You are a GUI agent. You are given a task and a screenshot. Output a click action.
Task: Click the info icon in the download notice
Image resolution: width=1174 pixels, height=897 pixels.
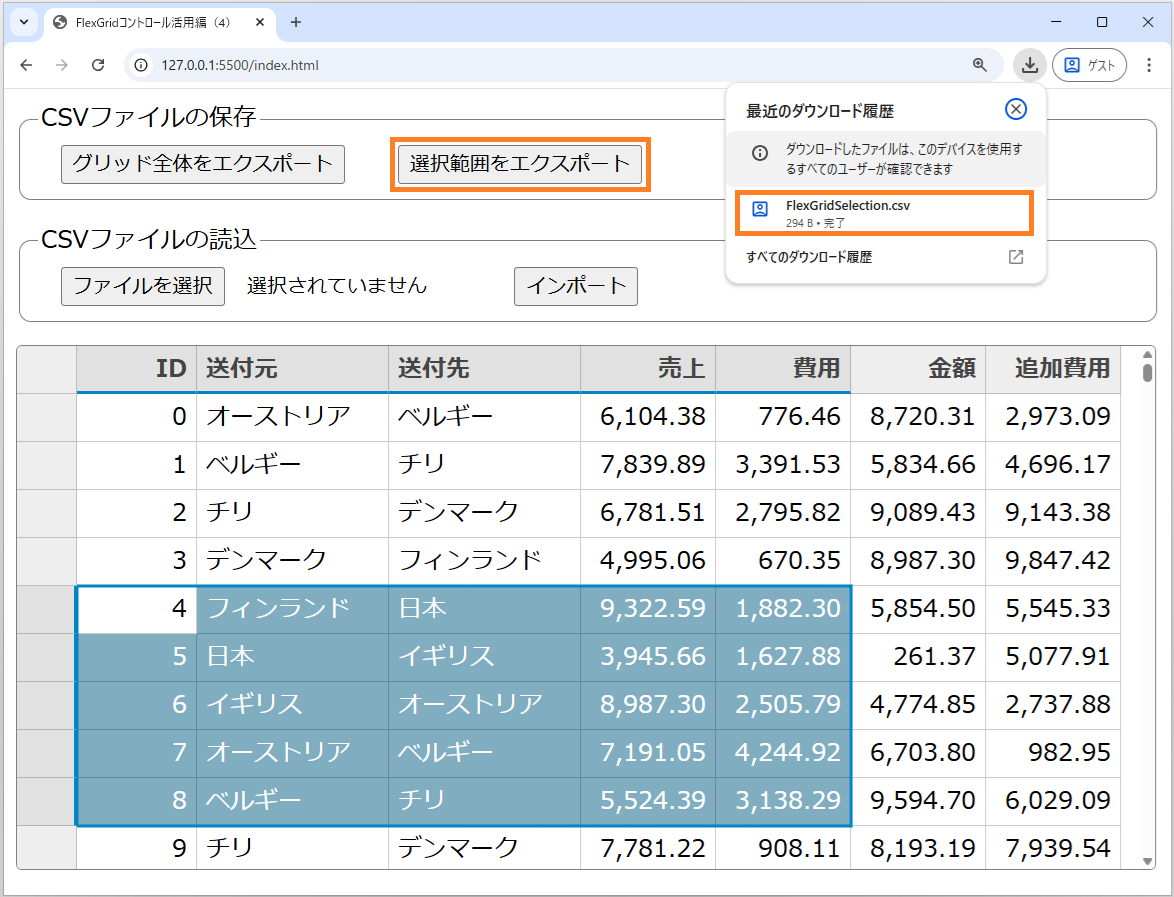[x=759, y=153]
